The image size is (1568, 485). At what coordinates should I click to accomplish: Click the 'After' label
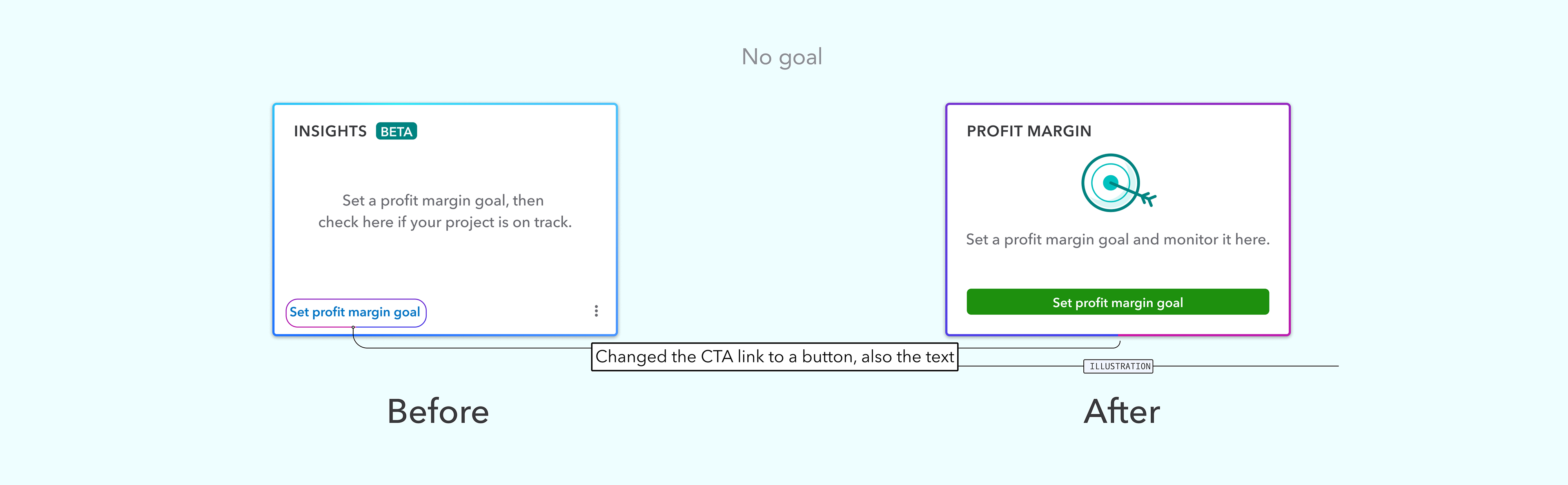(1122, 411)
